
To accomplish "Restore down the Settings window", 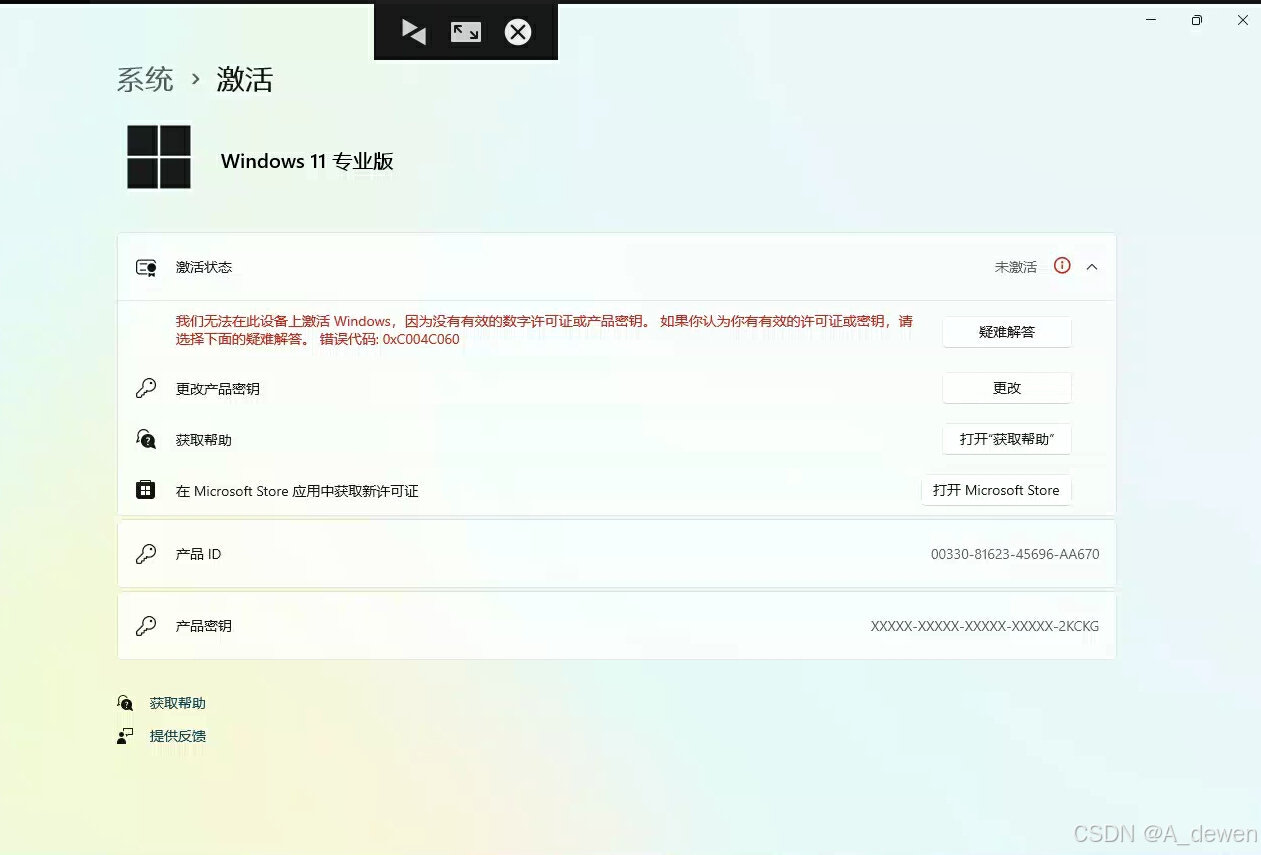I will pyautogui.click(x=1197, y=20).
